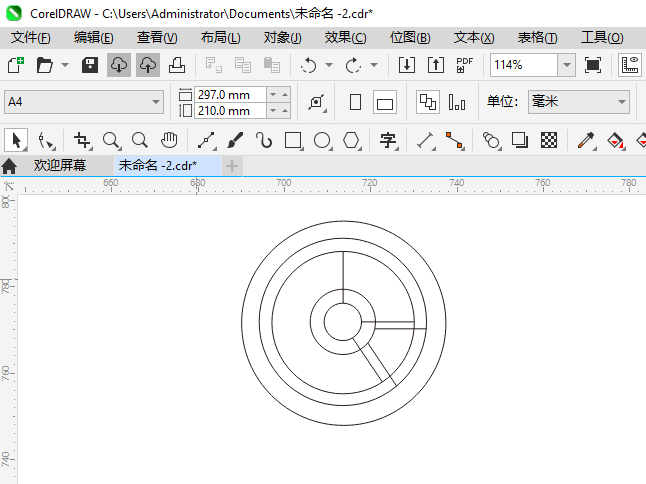This screenshot has width=646, height=484.
Task: Click the Import icon
Action: [407, 65]
